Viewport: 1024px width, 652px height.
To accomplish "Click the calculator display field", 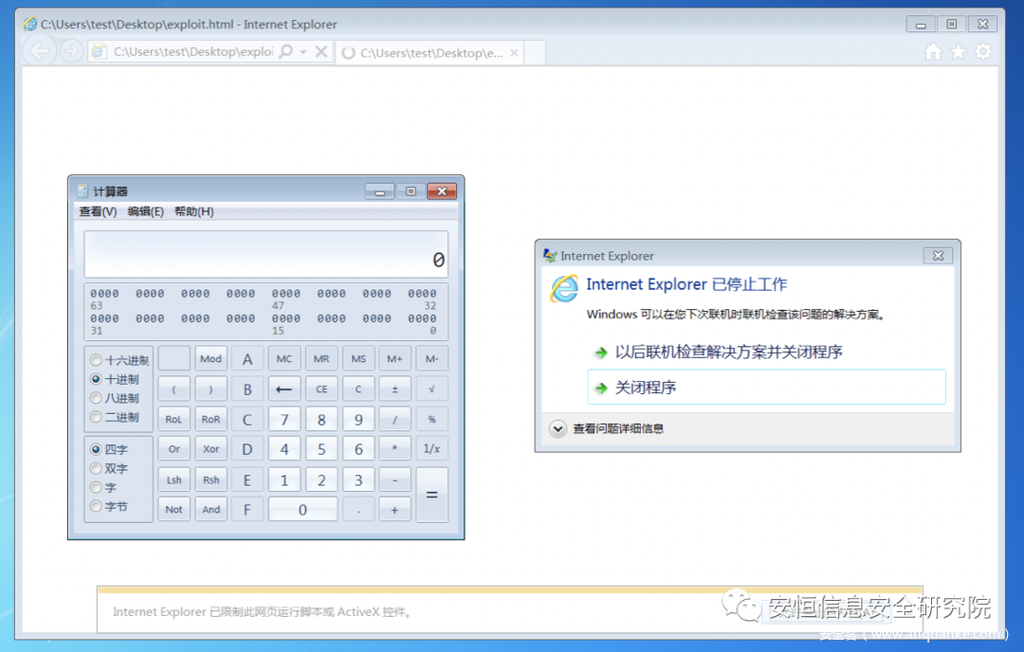I will [266, 255].
